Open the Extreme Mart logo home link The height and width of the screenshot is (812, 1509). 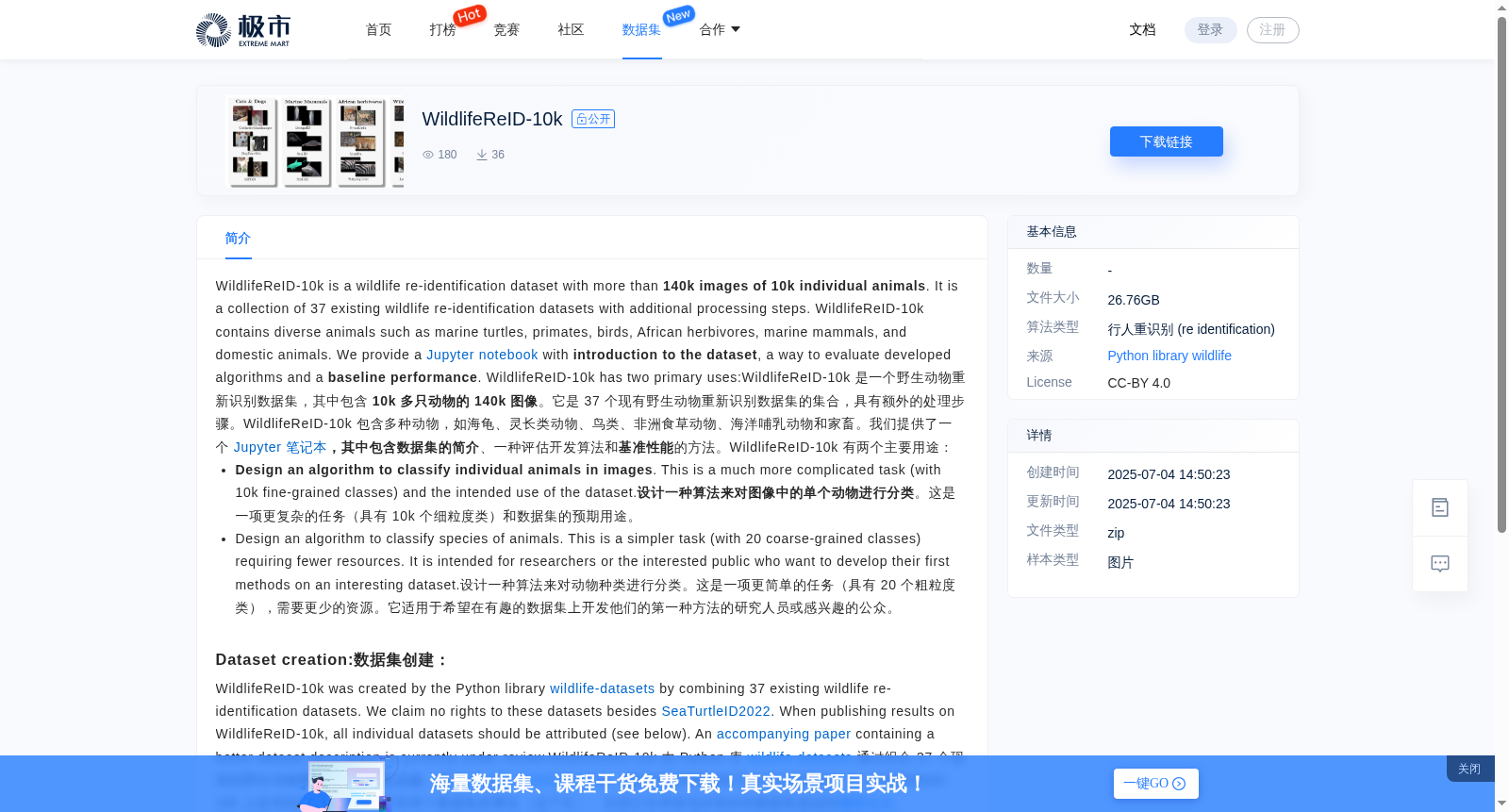coord(243,30)
